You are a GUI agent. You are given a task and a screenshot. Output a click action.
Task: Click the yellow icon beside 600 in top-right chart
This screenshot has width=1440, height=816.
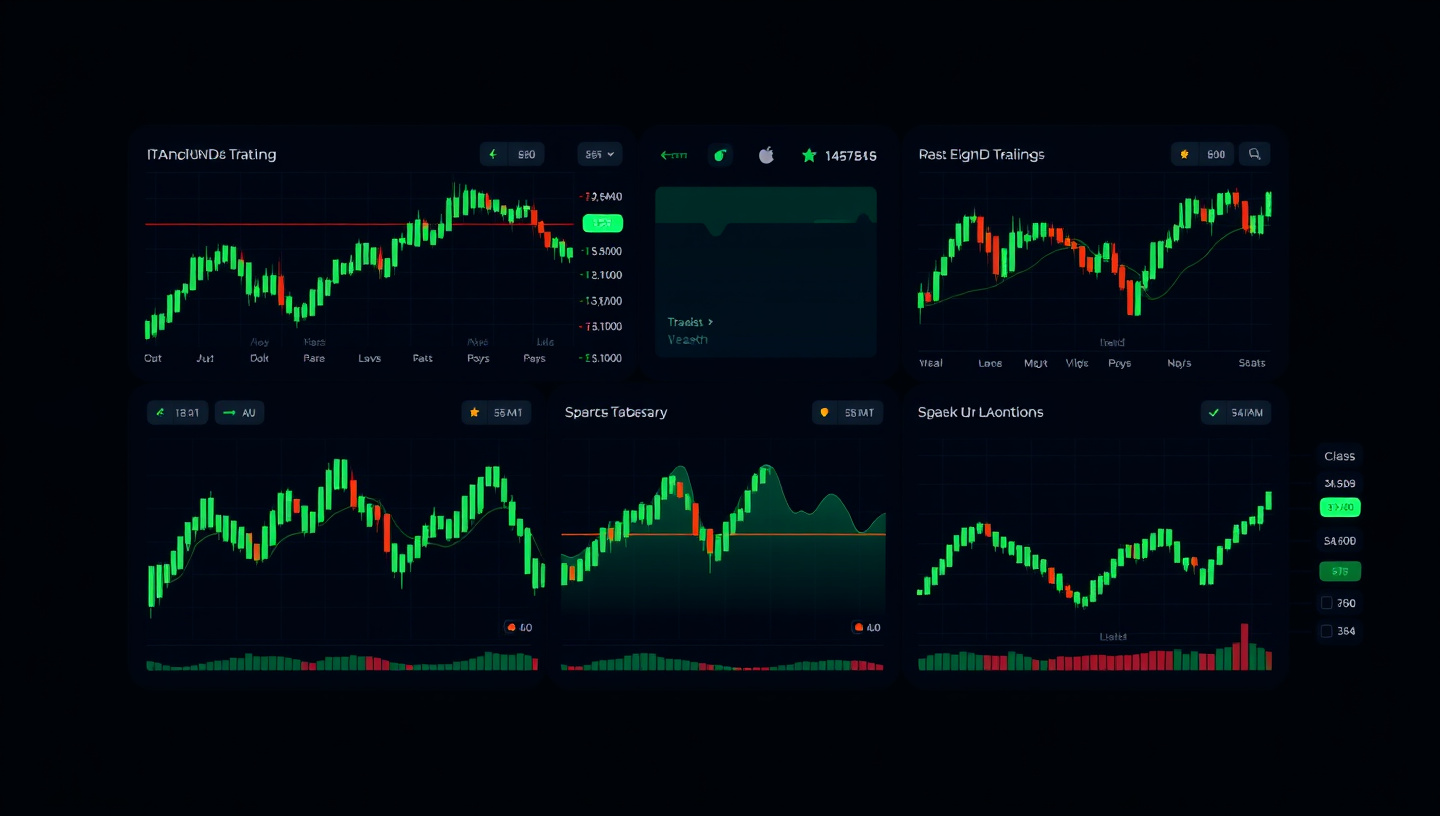[x=1185, y=154]
